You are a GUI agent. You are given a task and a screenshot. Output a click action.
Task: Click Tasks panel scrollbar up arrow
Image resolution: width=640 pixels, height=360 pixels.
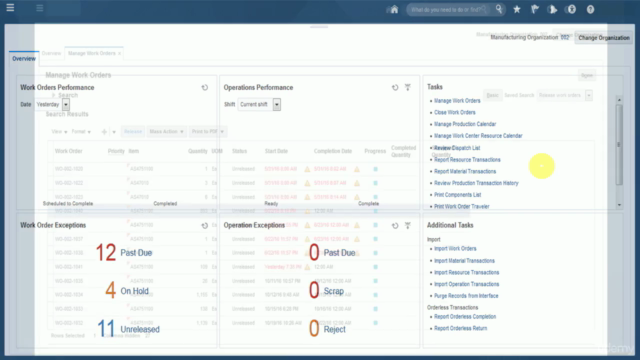coord(619,100)
